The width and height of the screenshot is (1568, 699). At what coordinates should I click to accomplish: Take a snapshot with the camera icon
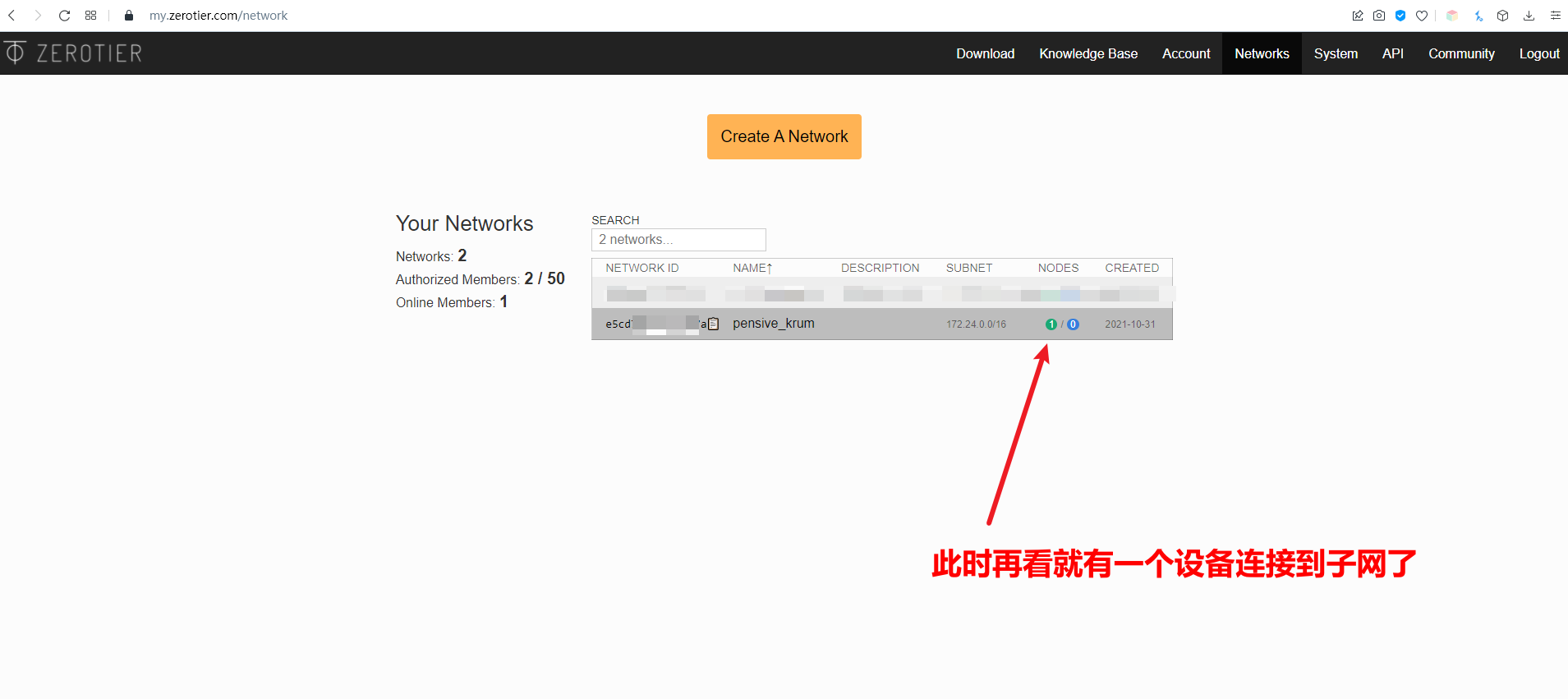(1379, 16)
